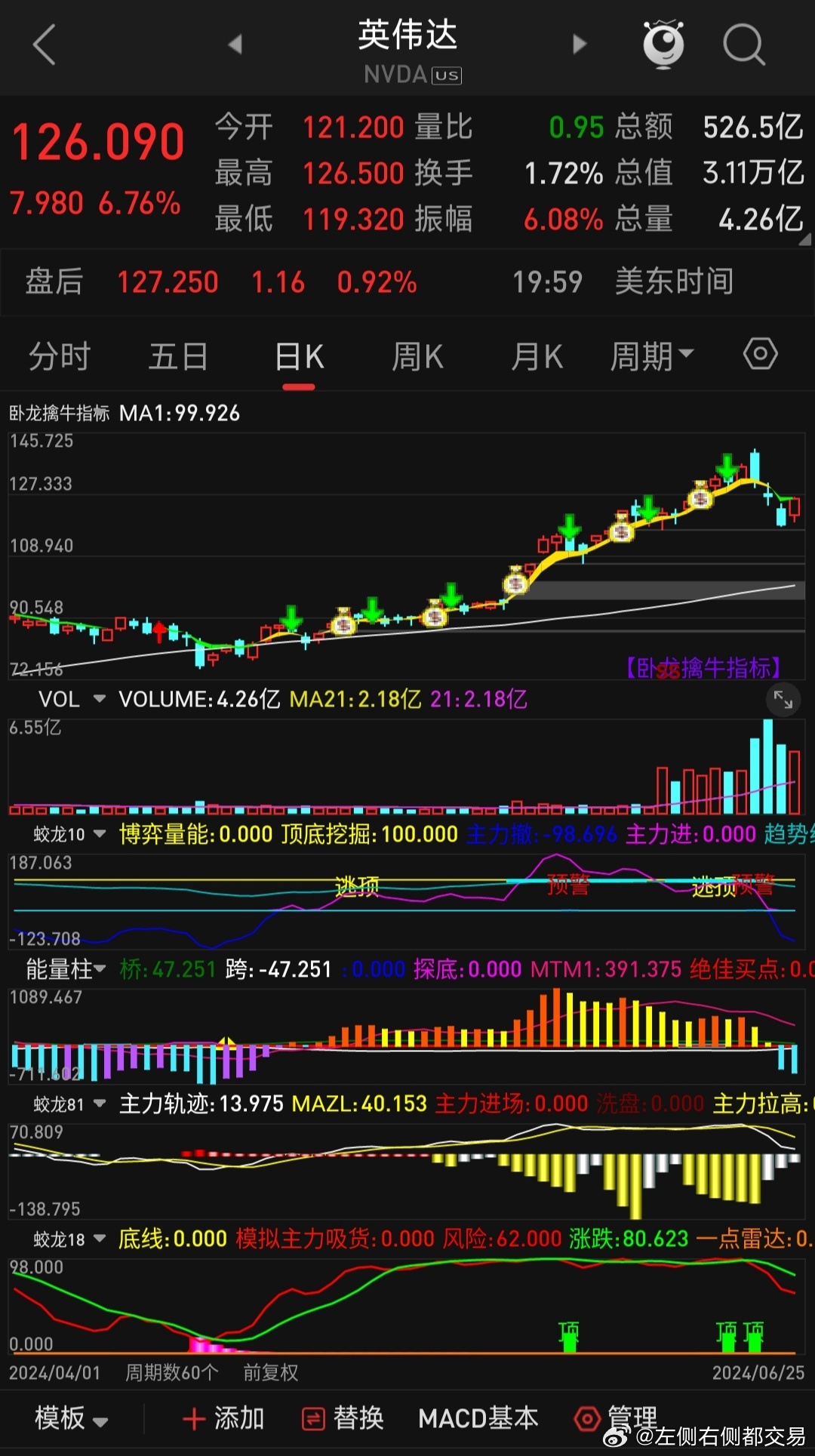Open the robot assistant icon

[x=663, y=45]
